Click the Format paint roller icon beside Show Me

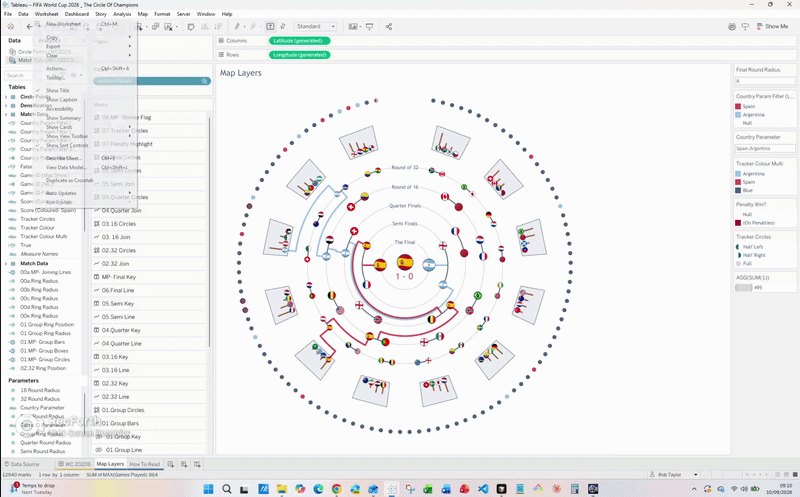pyautogui.click(x=745, y=27)
